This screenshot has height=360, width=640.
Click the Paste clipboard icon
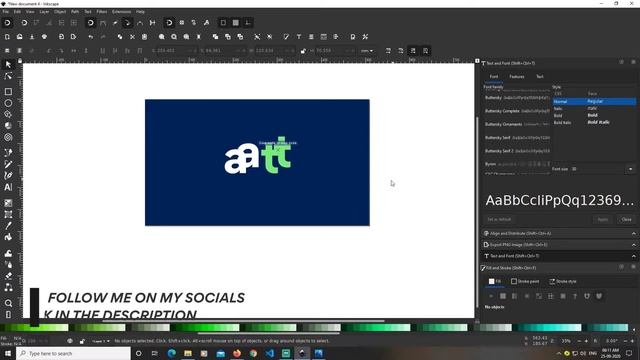pos(144,37)
